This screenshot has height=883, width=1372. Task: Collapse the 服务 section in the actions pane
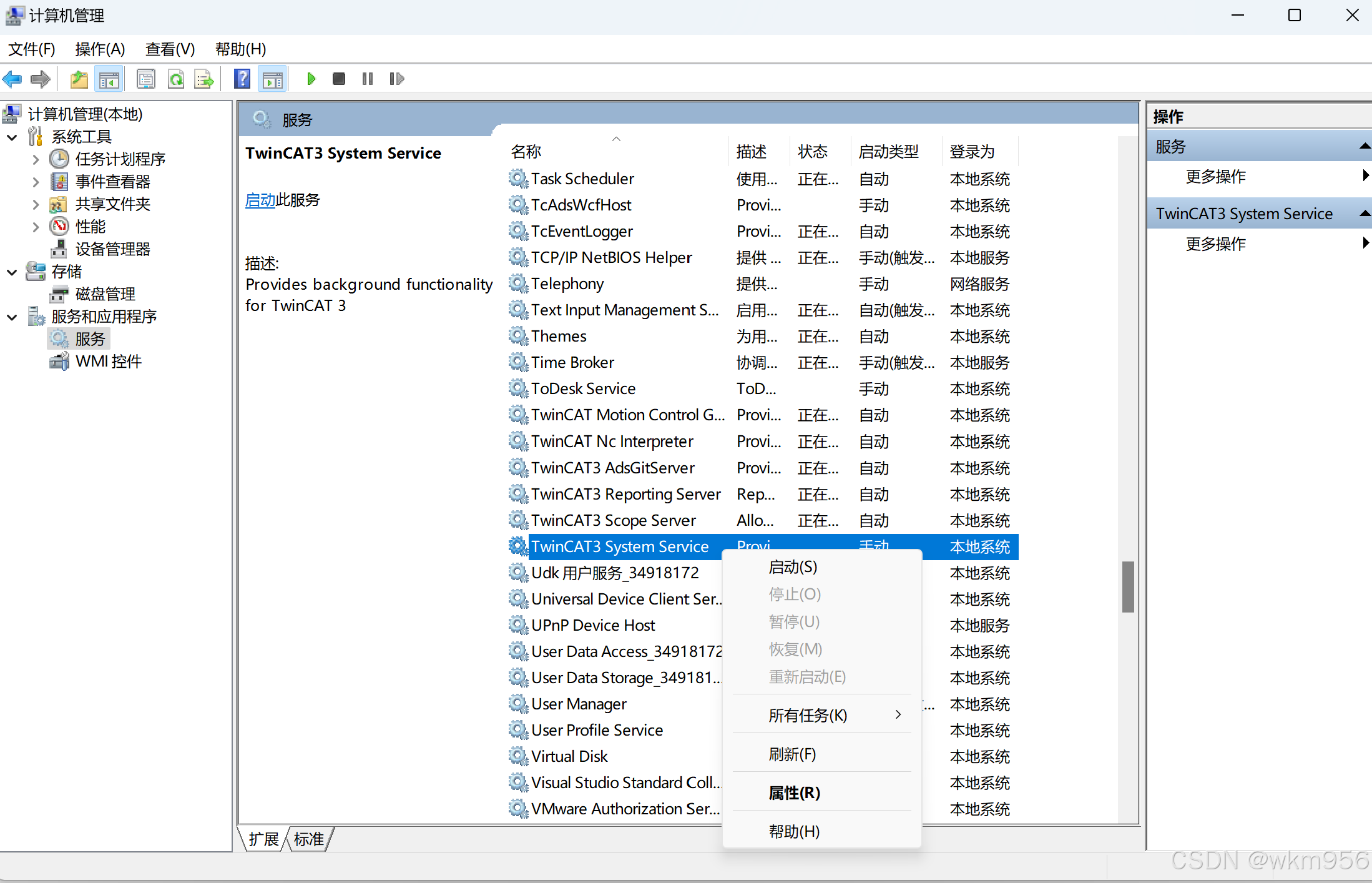pyautogui.click(x=1365, y=146)
